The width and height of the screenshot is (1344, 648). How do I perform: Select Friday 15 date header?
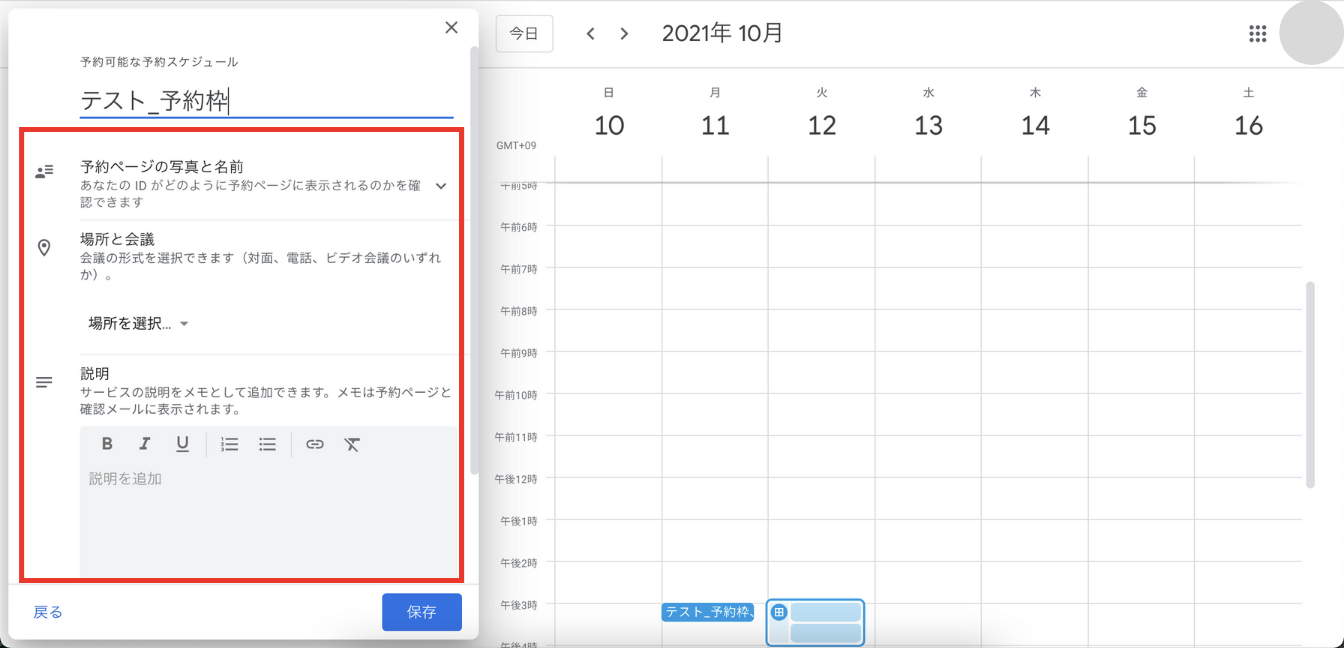click(1142, 125)
